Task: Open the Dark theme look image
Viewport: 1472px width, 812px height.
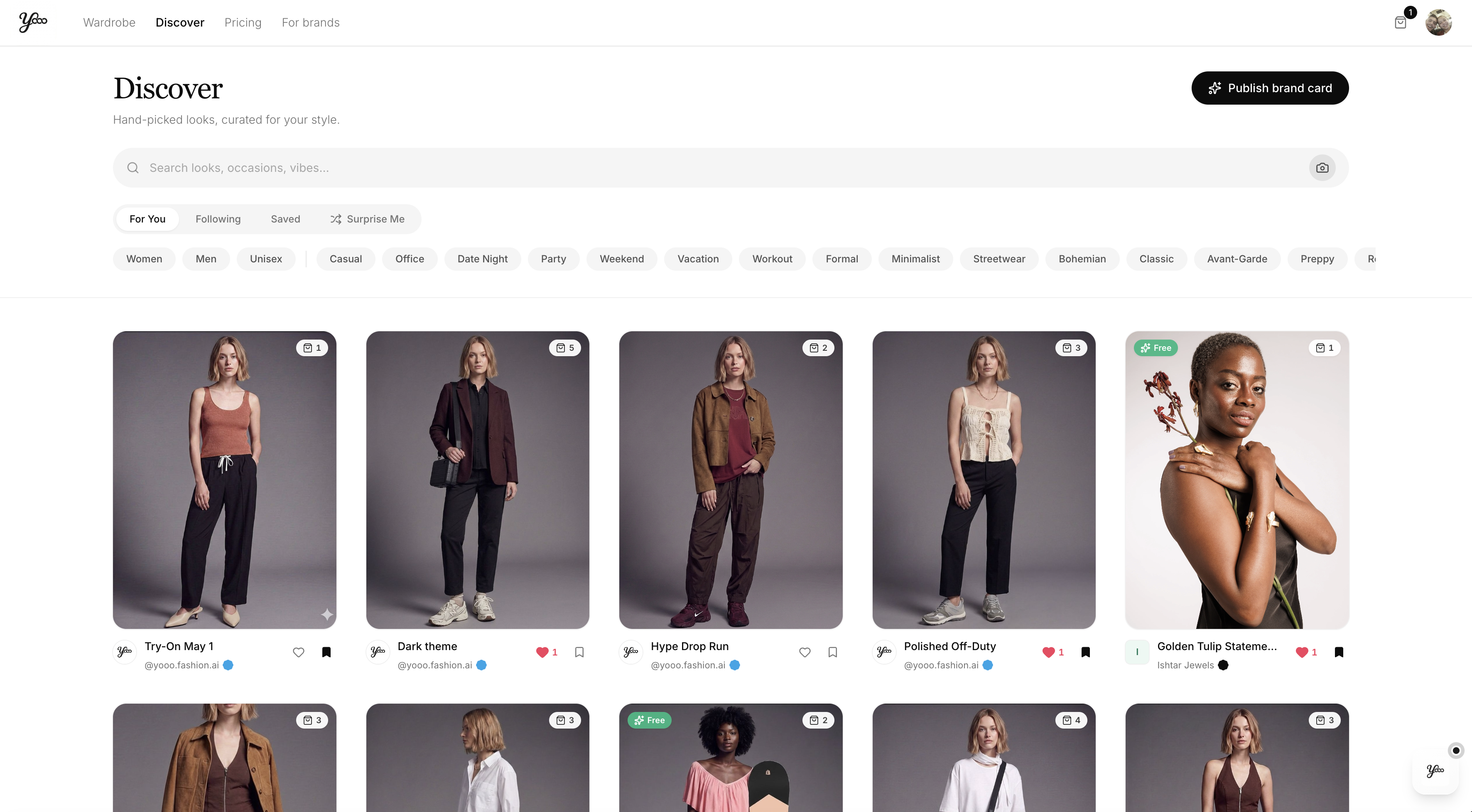Action: pyautogui.click(x=478, y=479)
